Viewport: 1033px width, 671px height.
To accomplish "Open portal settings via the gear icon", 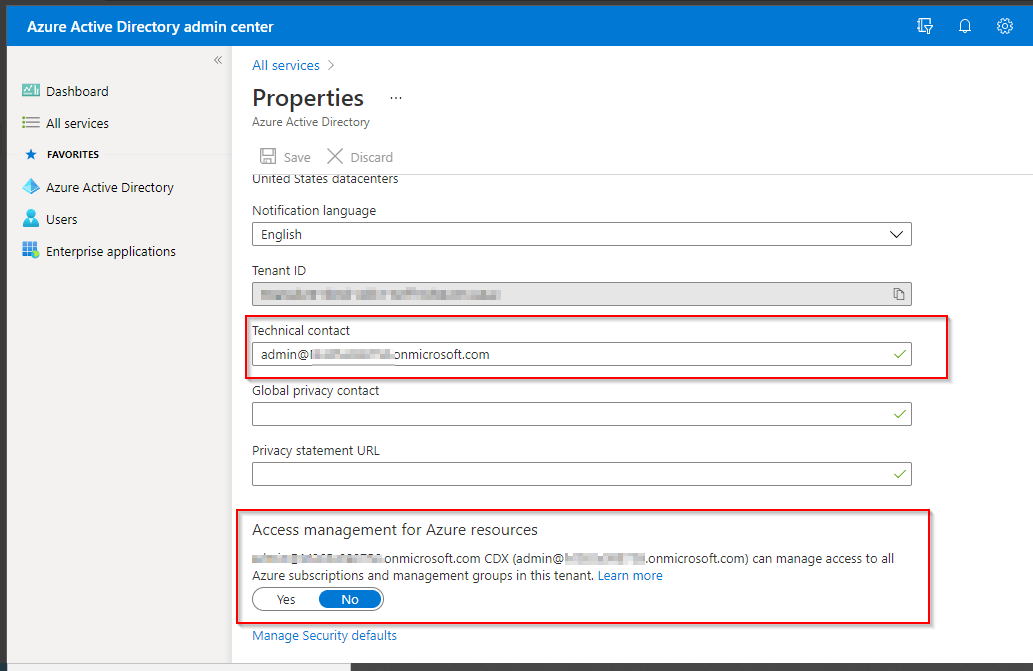I will [x=1004, y=25].
